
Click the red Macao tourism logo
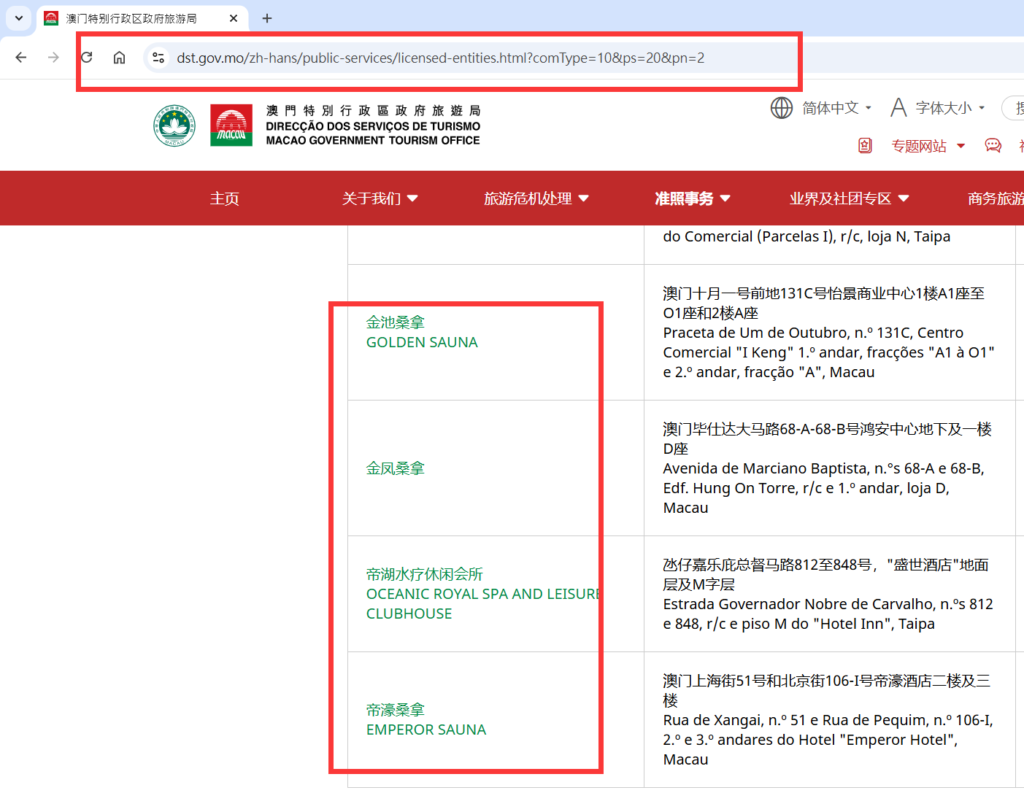point(231,125)
